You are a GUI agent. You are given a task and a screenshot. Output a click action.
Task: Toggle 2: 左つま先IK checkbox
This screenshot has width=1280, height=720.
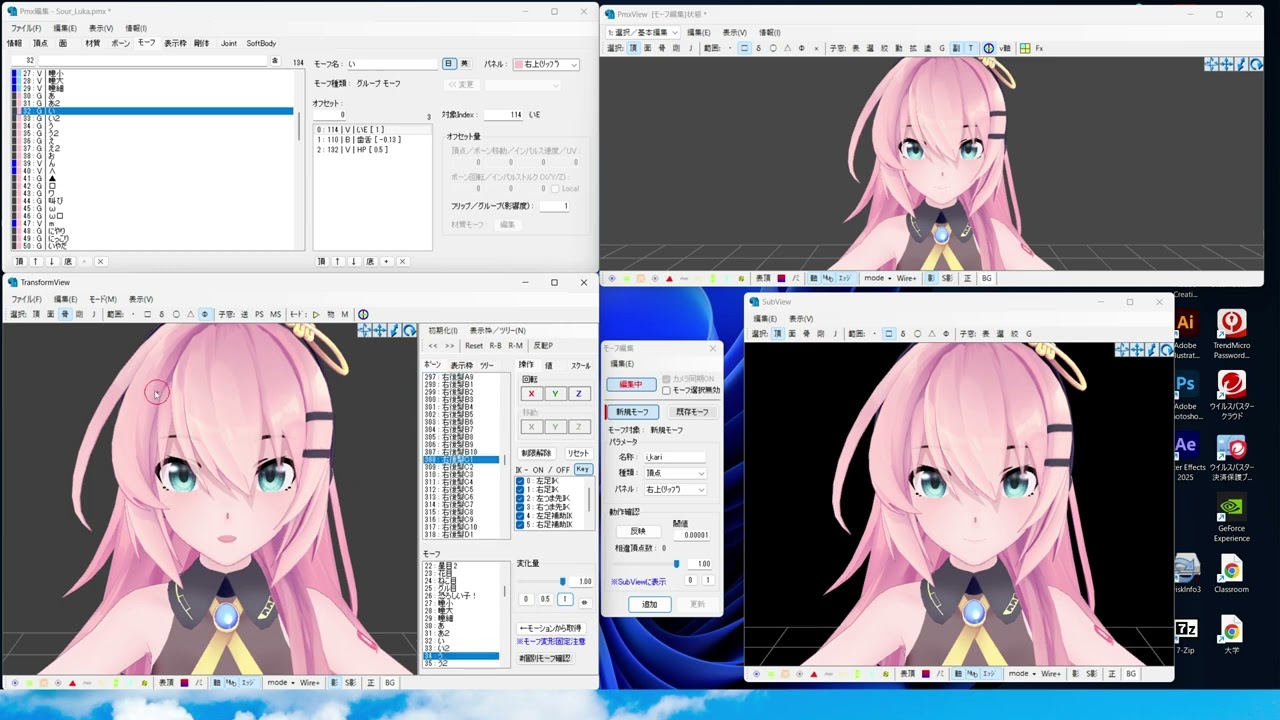point(520,498)
